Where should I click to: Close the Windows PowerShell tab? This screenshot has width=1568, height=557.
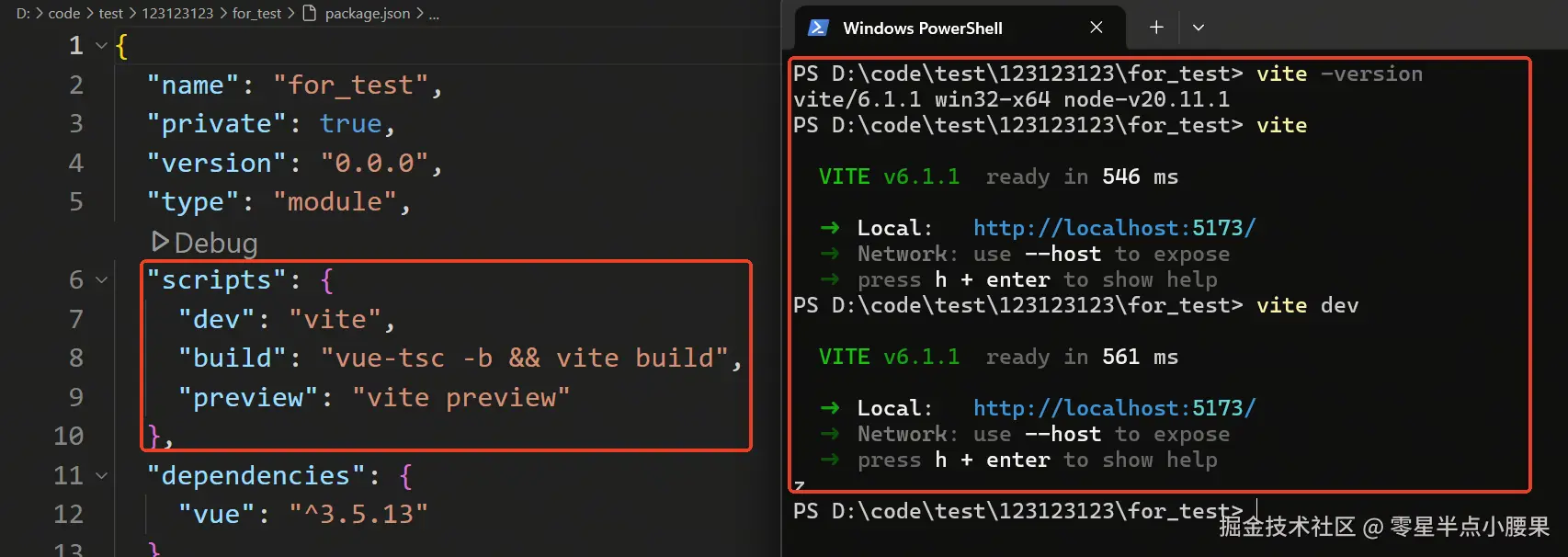click(x=1096, y=28)
